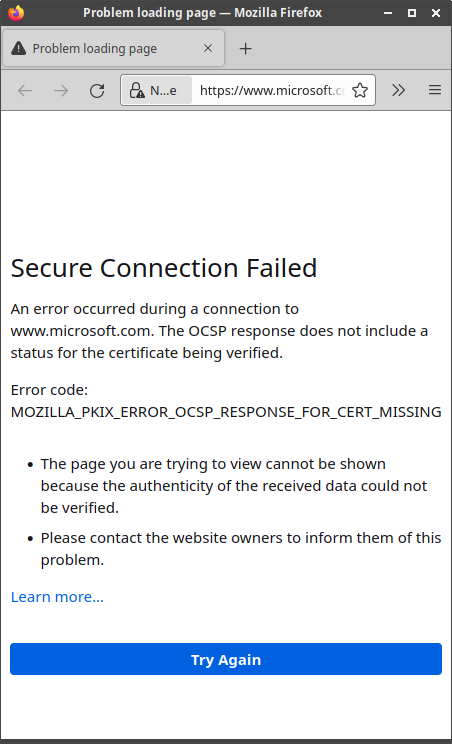This screenshot has height=744, width=452.
Task: Close the Problem loading page tab
Action: (208, 48)
